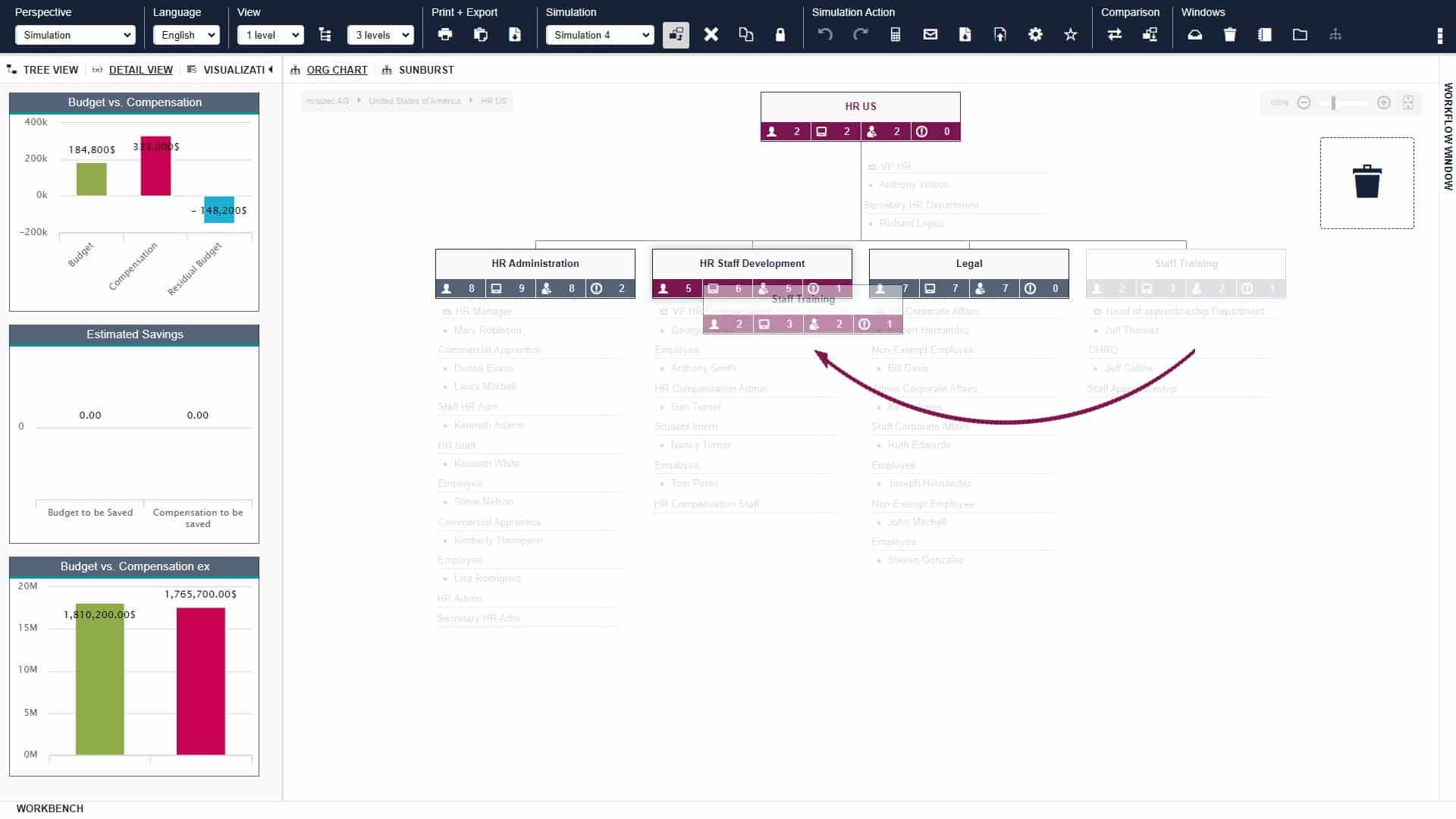This screenshot has height=819, width=1456.
Task: Click the print icon in Print + Export
Action: tap(445, 35)
